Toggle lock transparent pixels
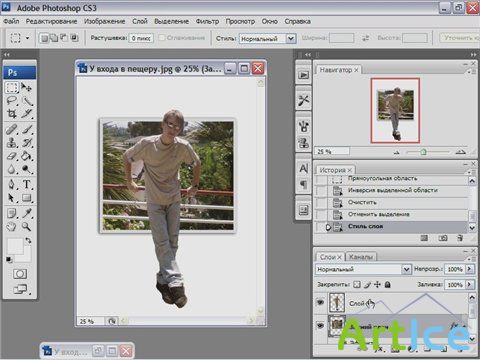 (357, 284)
